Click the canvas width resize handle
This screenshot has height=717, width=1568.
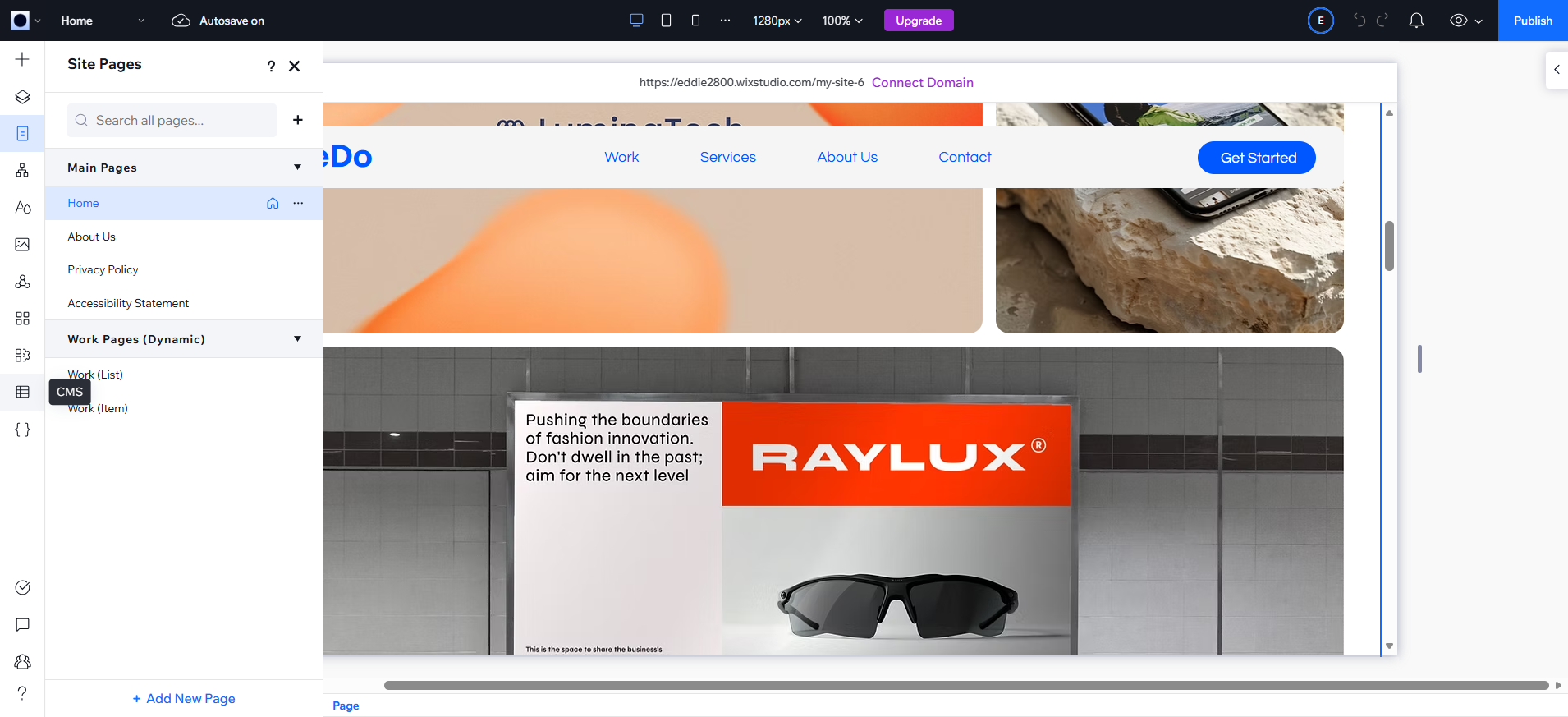click(x=1419, y=359)
